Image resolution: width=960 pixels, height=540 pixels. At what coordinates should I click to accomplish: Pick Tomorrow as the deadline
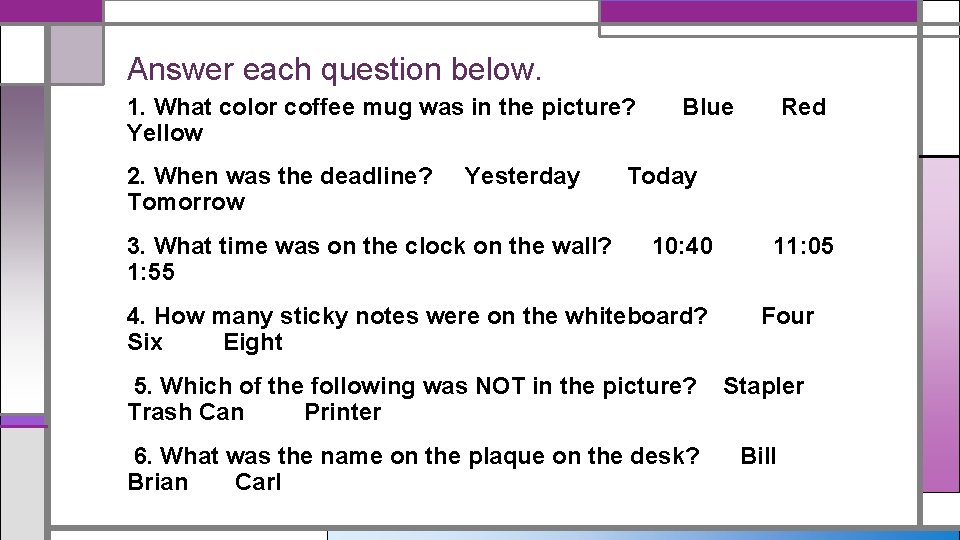coord(186,202)
